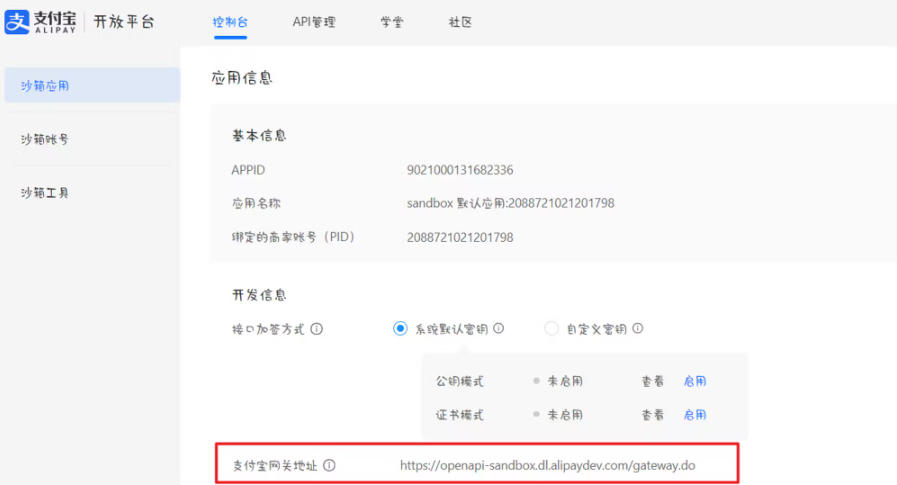
Task: Open the 学堂 tab
Action: 392,22
